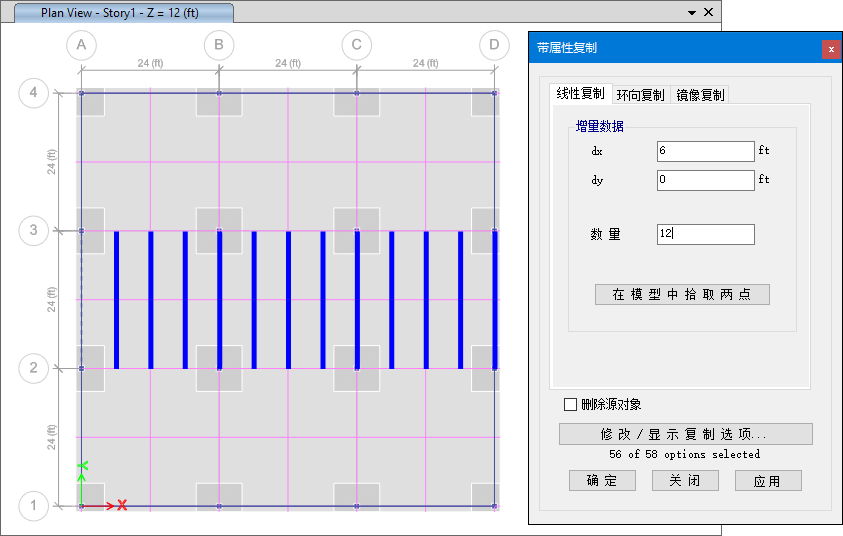This screenshot has width=843, height=536.
Task: Click grid bubble B at top
Action: 219,45
